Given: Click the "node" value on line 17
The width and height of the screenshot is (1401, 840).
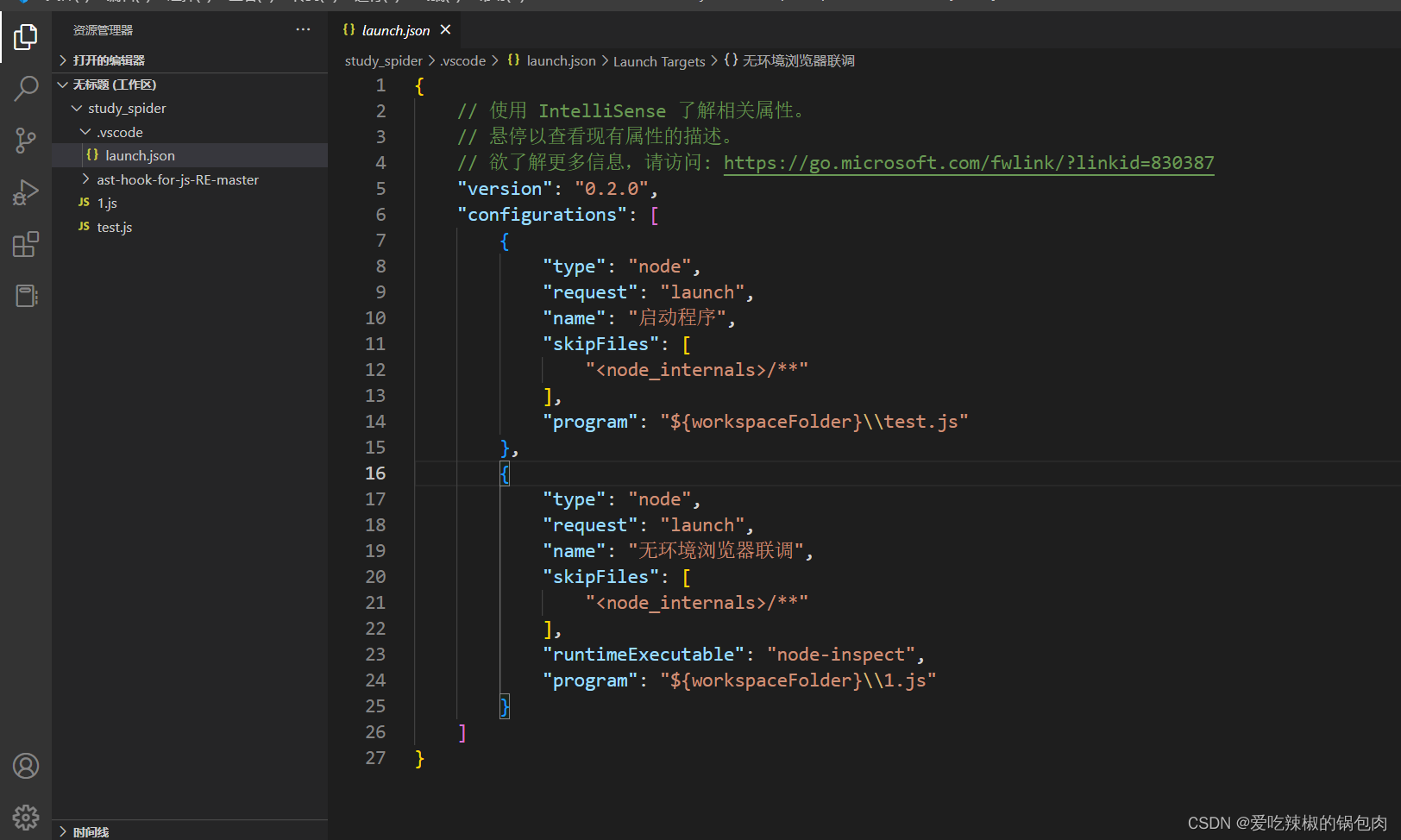Looking at the screenshot, I should pos(659,499).
